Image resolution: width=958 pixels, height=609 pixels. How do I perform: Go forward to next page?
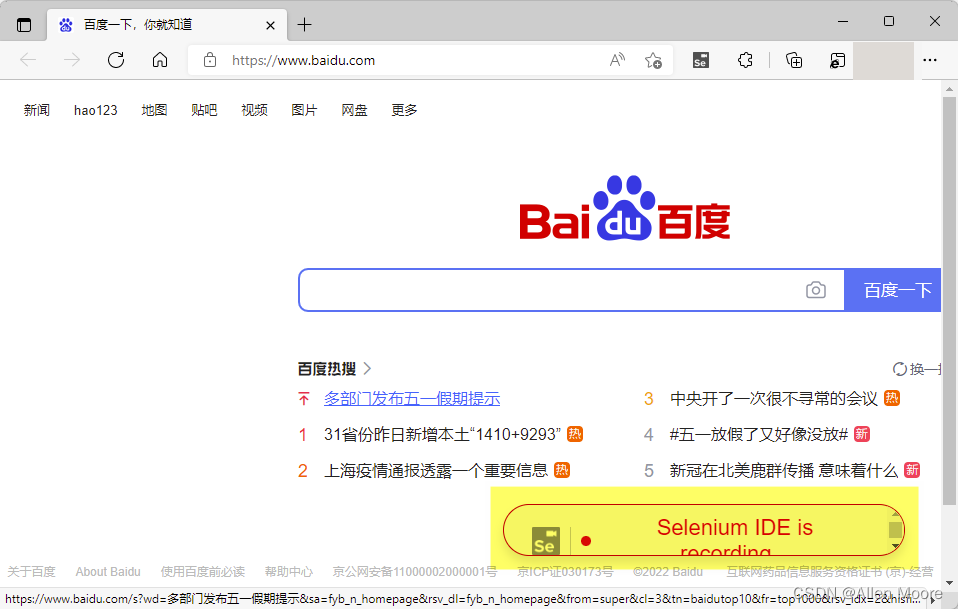[x=72, y=60]
